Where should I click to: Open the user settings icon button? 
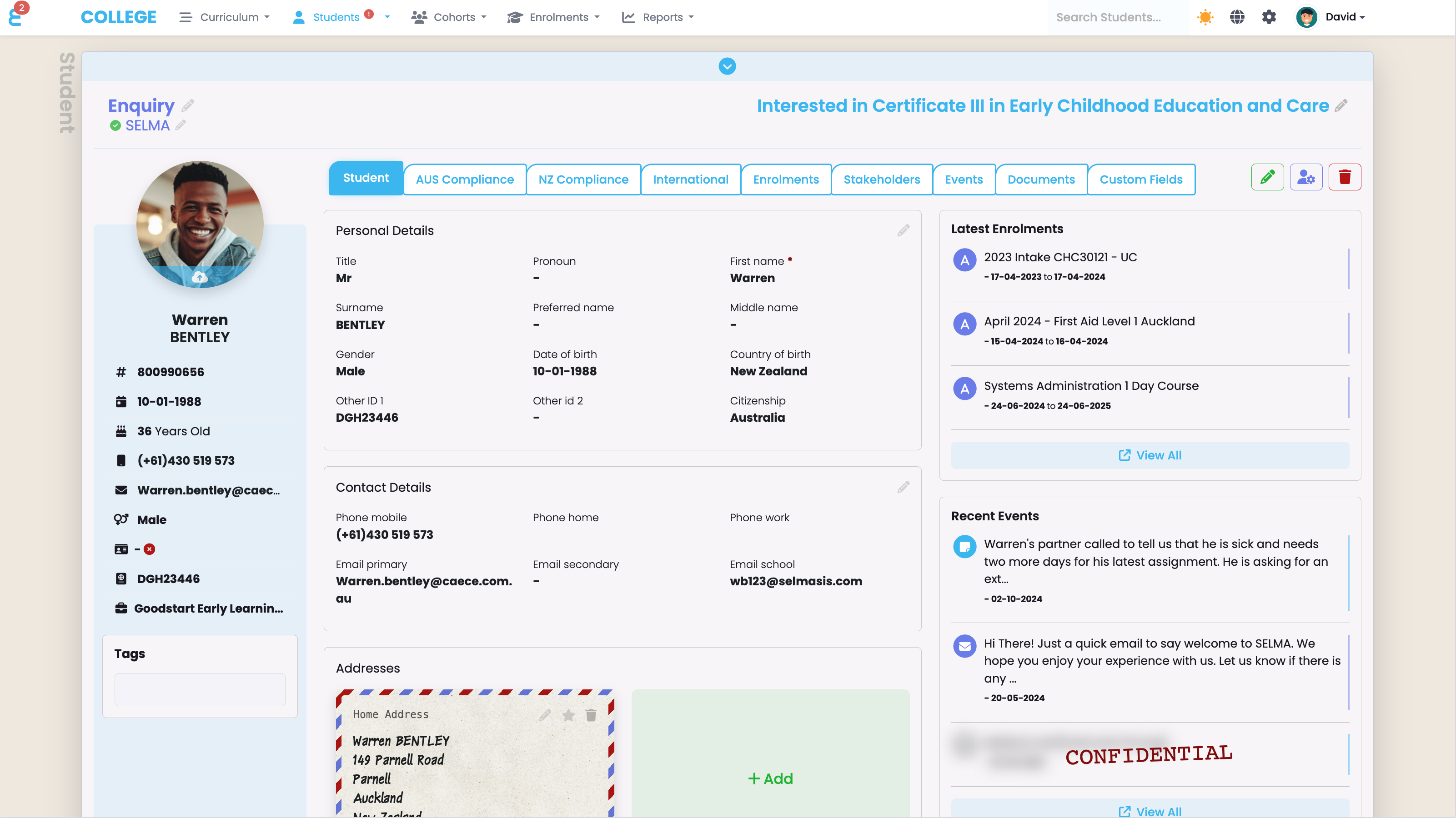click(x=1305, y=177)
